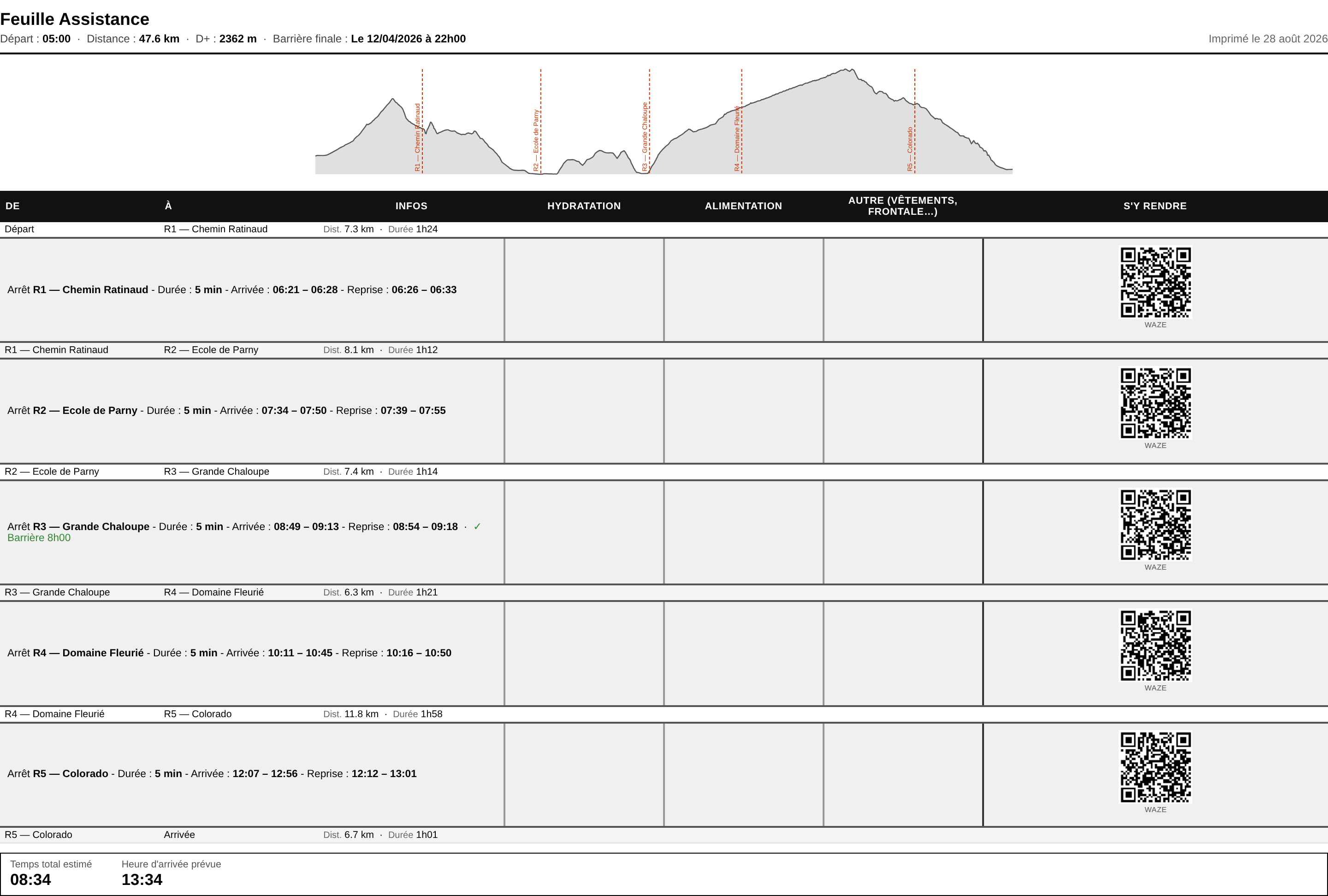Click the Arrêt R4 — Domaine Fleurié stop line
Image resolution: width=1328 pixels, height=896 pixels.
point(229,653)
